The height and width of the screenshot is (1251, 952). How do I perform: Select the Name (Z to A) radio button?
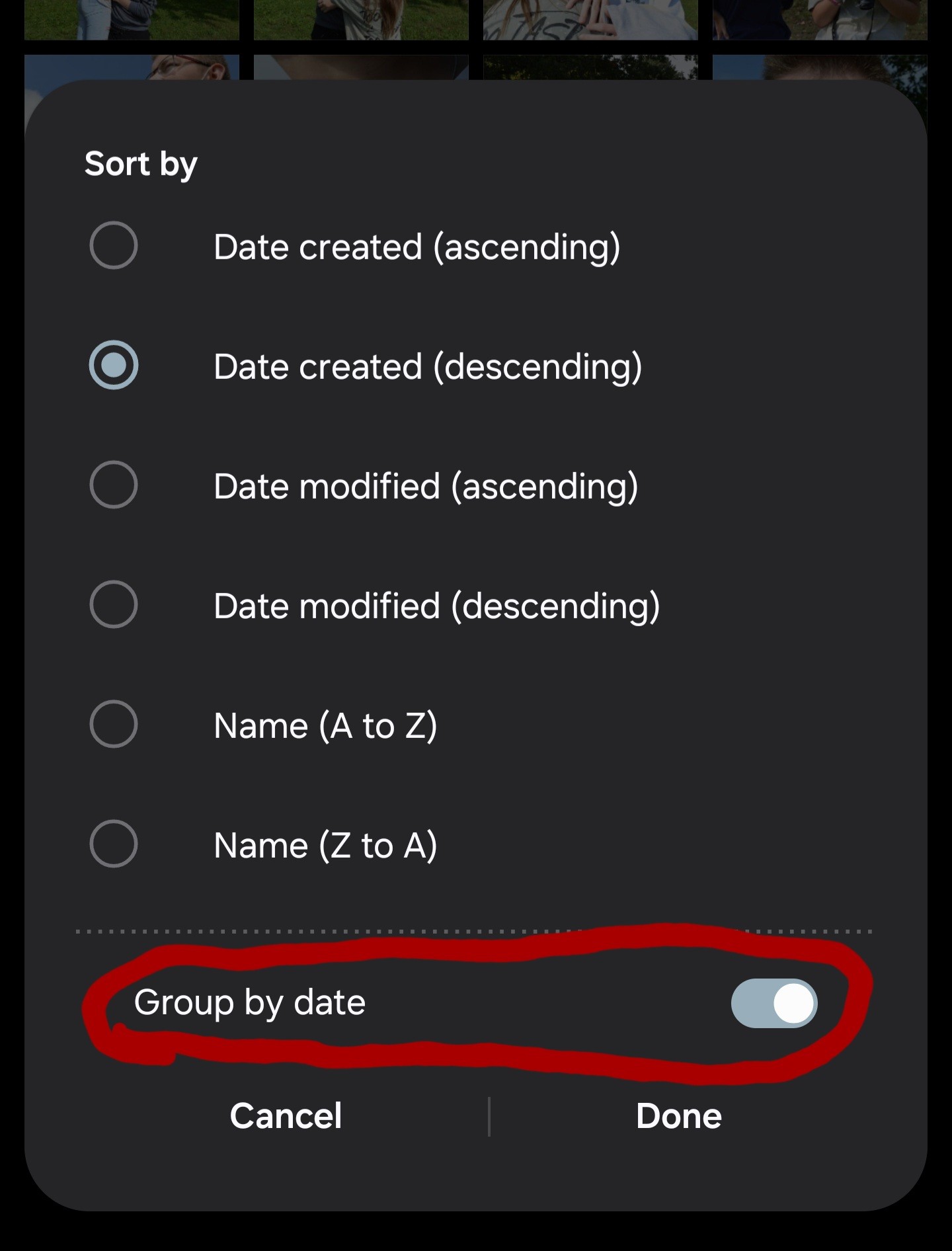tap(114, 844)
